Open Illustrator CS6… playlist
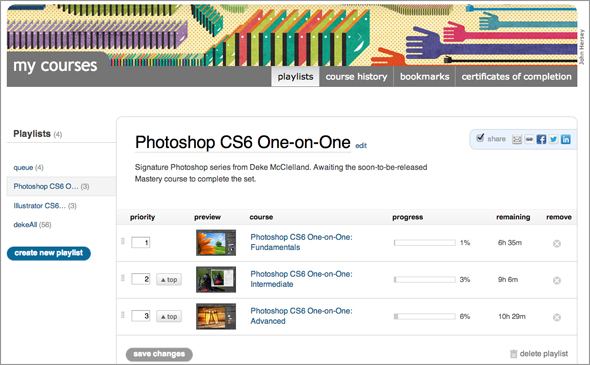The height and width of the screenshot is (365, 590). [40, 206]
